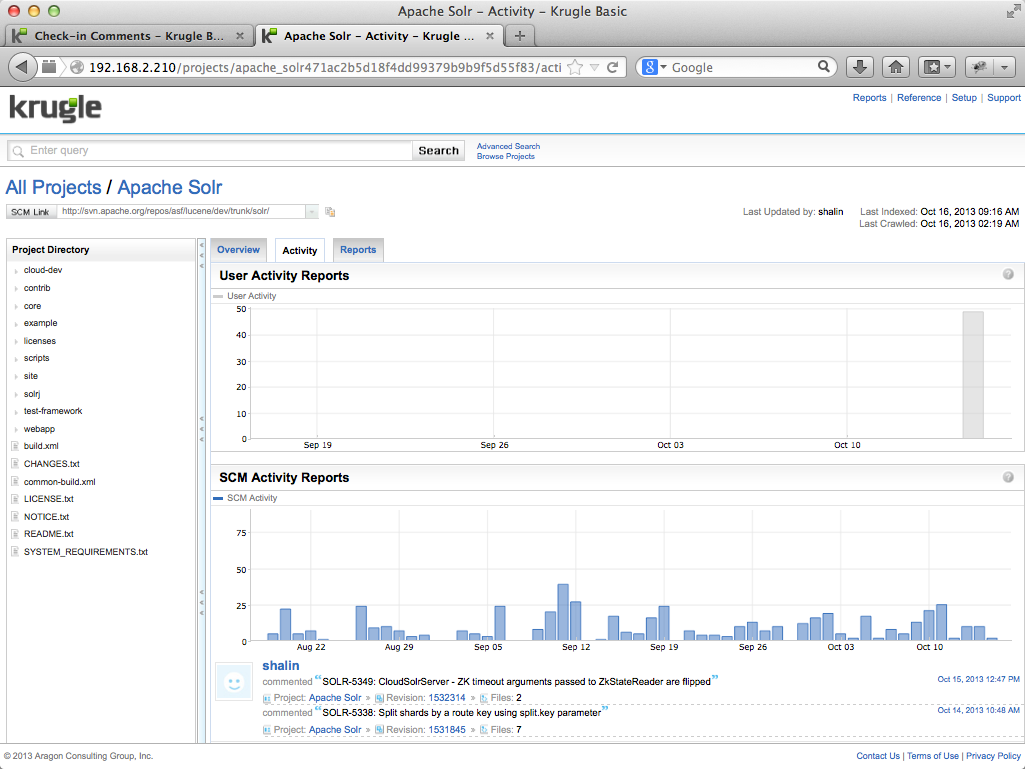Expand the webapp folder
This screenshot has height=769, width=1025.
[x=16, y=430]
